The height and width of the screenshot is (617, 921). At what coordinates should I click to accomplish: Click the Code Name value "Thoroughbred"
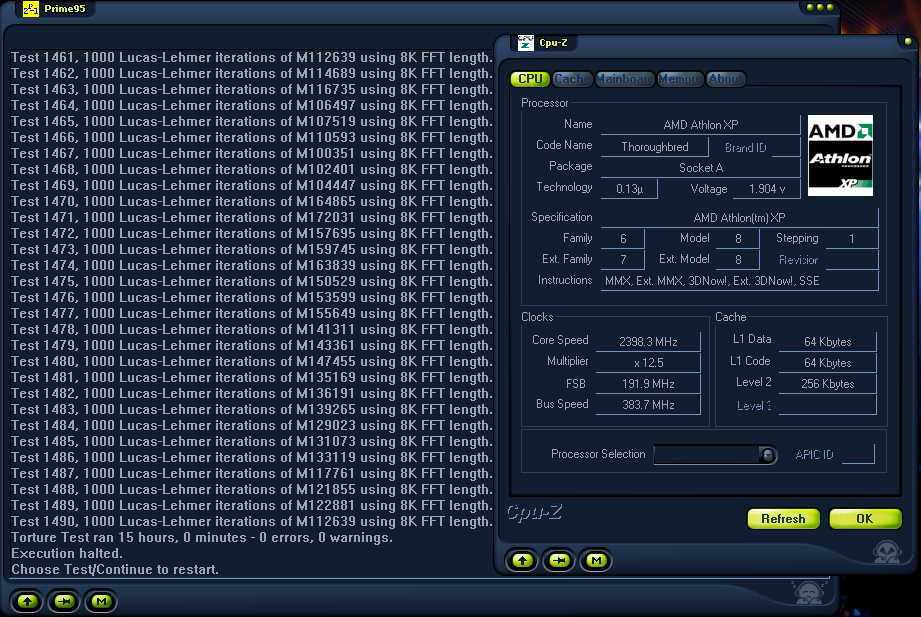point(654,147)
